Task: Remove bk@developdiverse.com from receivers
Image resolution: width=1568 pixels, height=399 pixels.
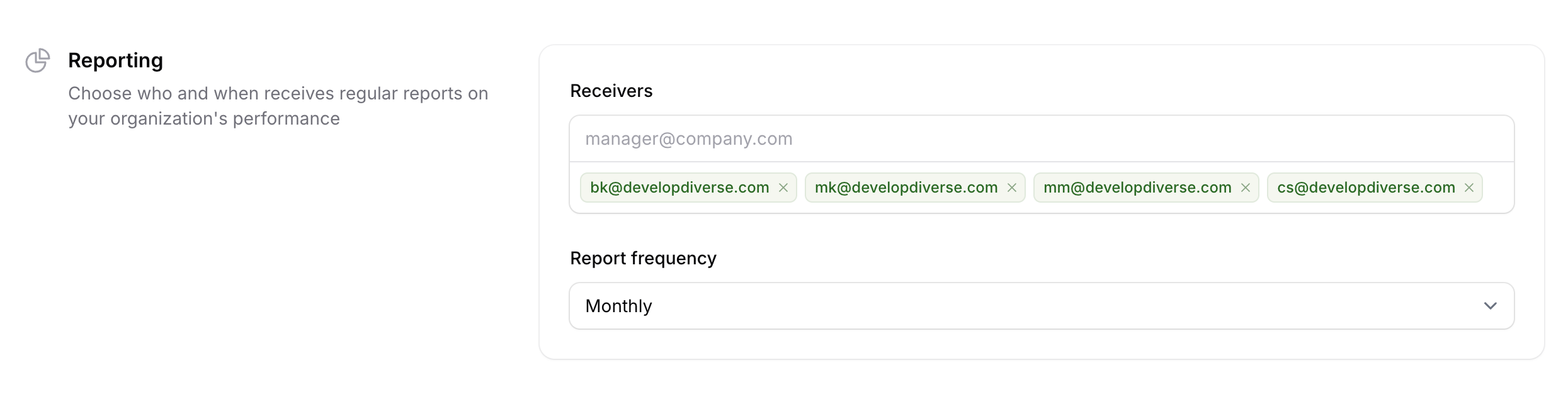Action: point(783,188)
